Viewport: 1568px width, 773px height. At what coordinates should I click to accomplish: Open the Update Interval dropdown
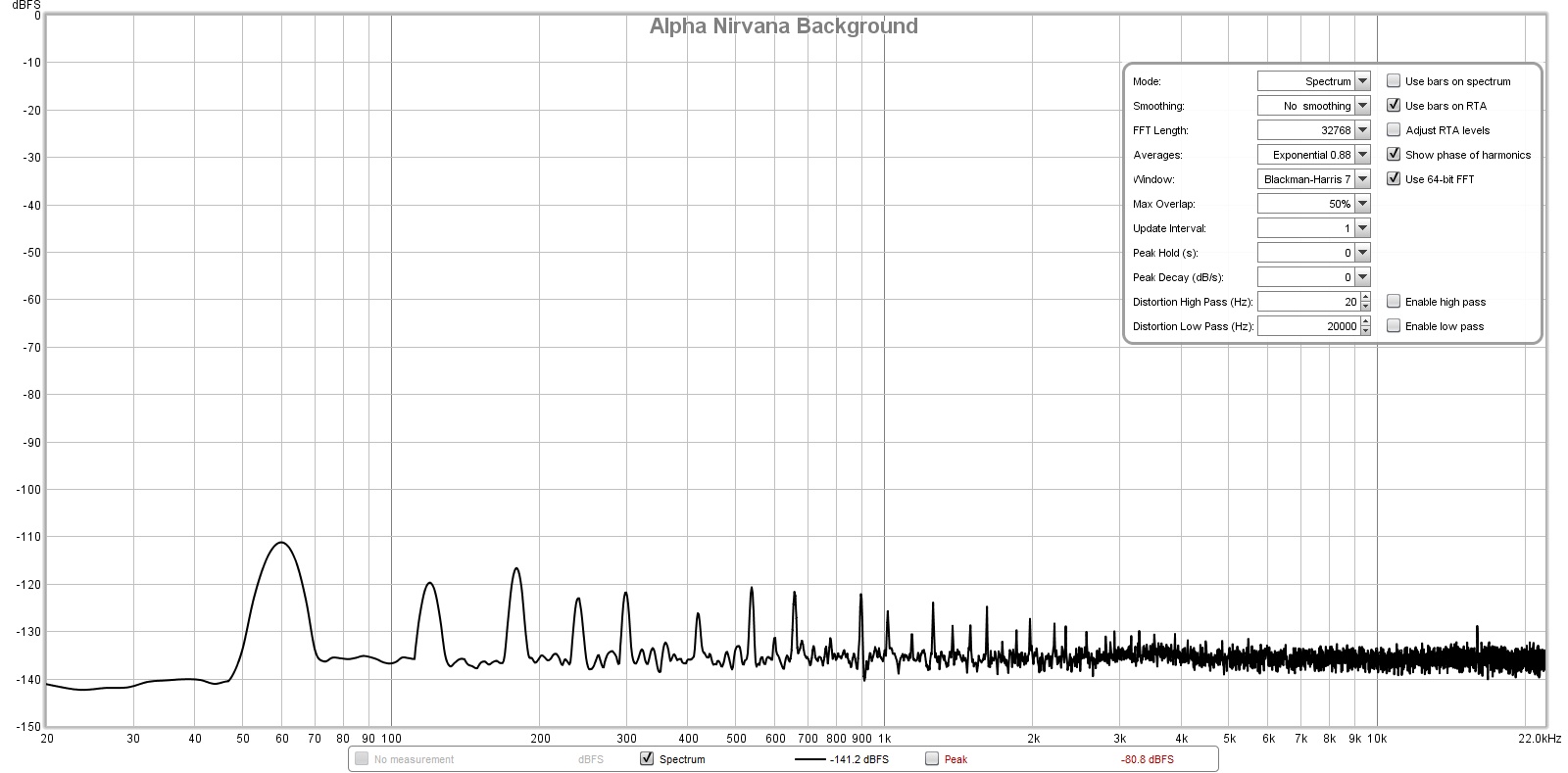pos(1313,228)
